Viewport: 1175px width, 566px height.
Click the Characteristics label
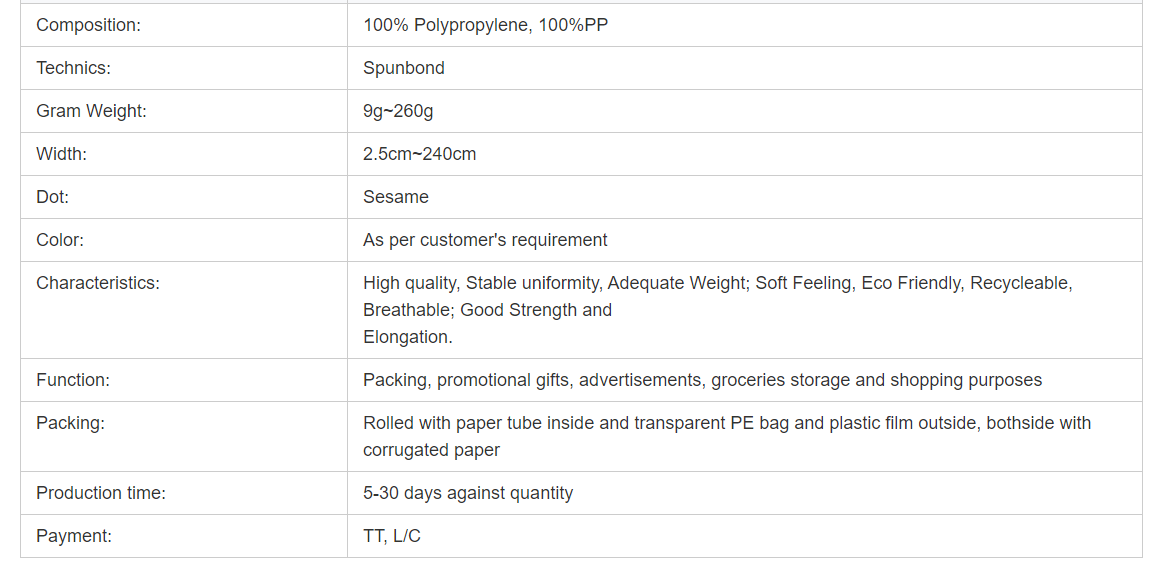point(98,283)
